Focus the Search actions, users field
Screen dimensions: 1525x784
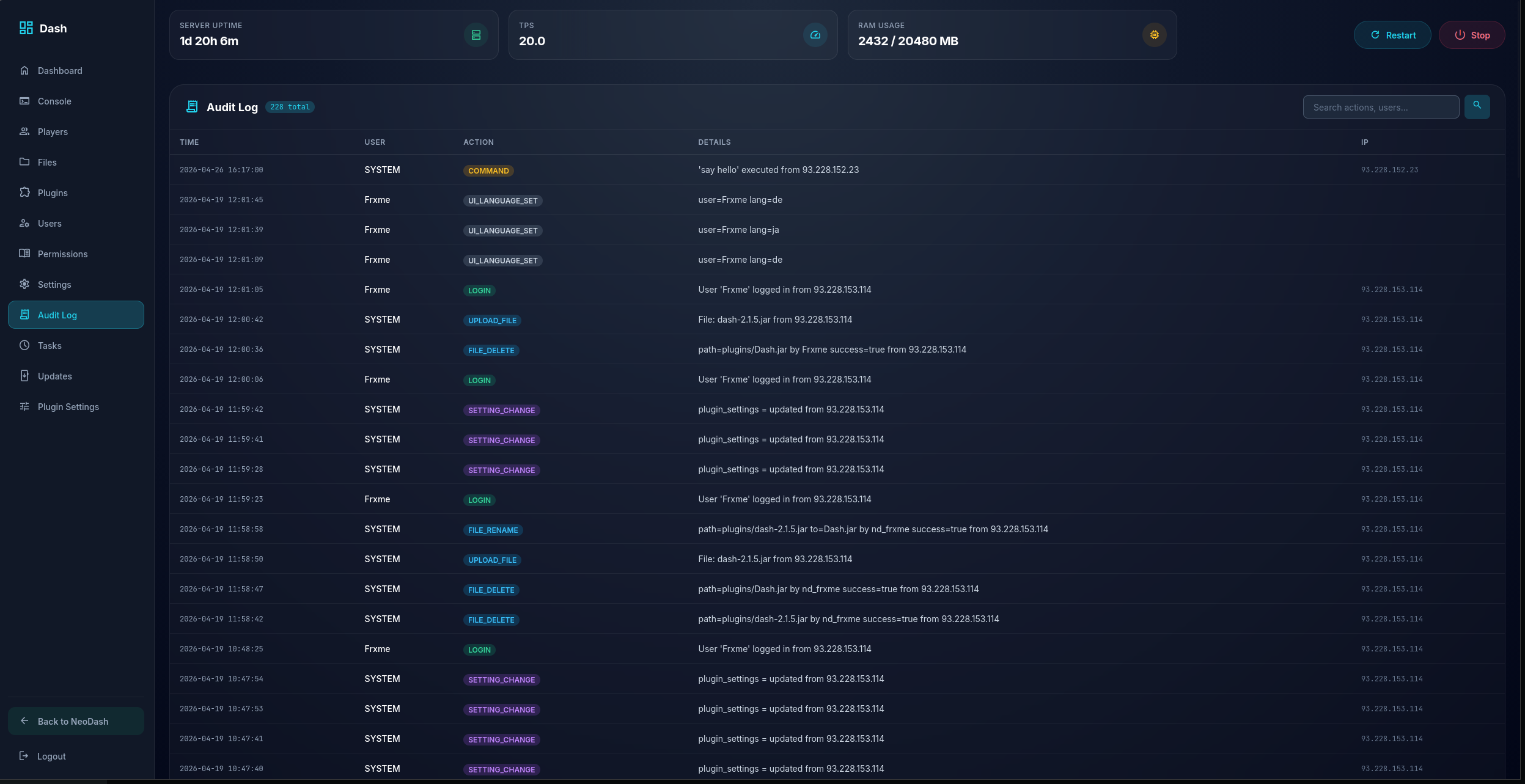click(x=1381, y=107)
